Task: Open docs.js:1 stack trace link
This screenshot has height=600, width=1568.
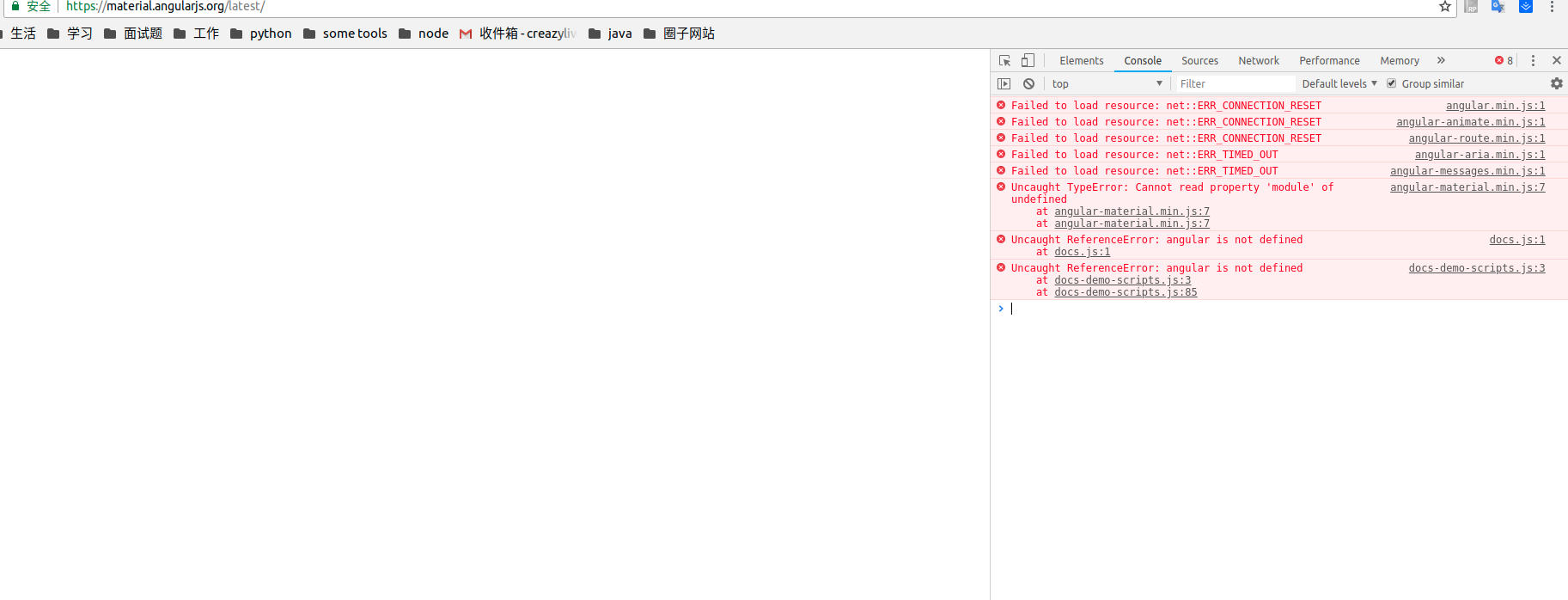Action: (x=1082, y=252)
